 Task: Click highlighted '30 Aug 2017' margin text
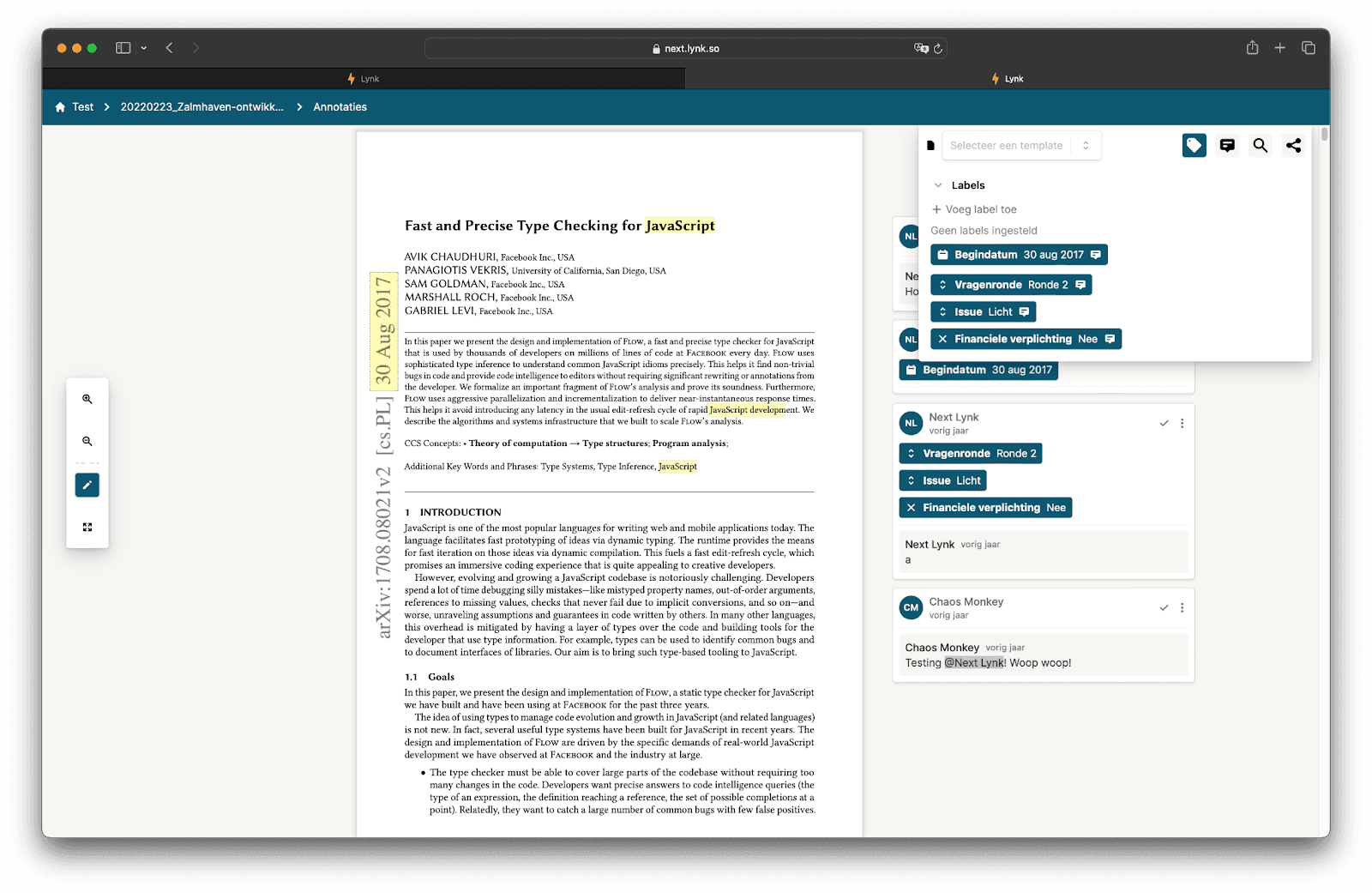(382, 330)
